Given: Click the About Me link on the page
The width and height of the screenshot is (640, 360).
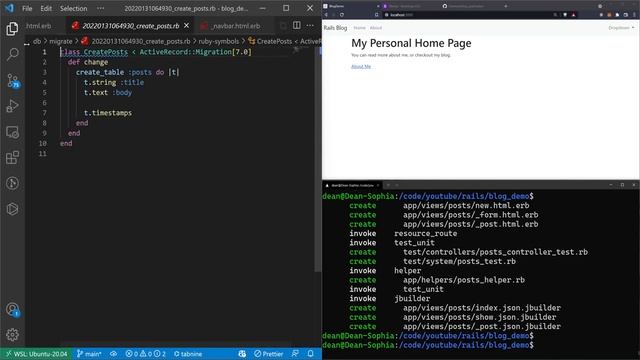Looking at the screenshot, I should coord(361,66).
